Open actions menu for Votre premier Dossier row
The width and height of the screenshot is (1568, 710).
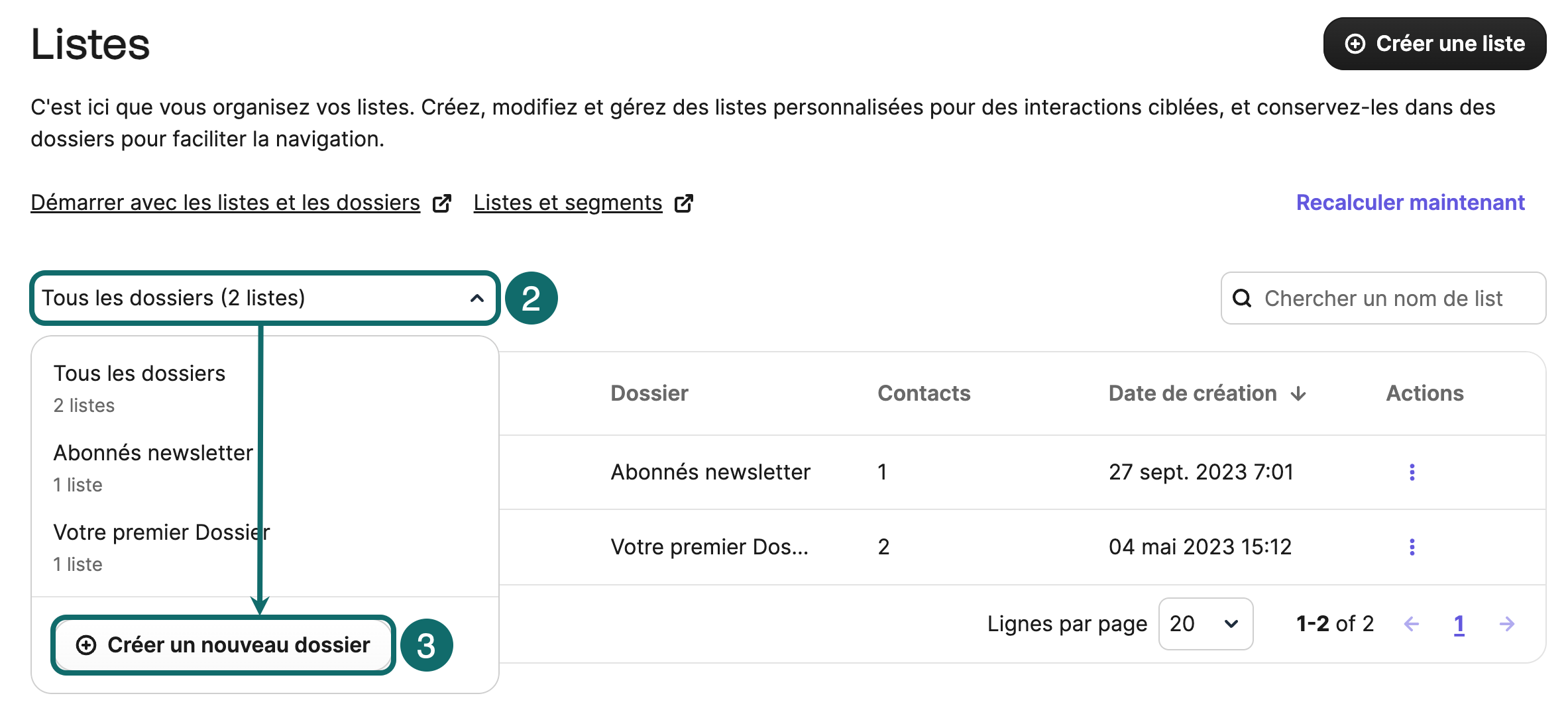click(1413, 547)
